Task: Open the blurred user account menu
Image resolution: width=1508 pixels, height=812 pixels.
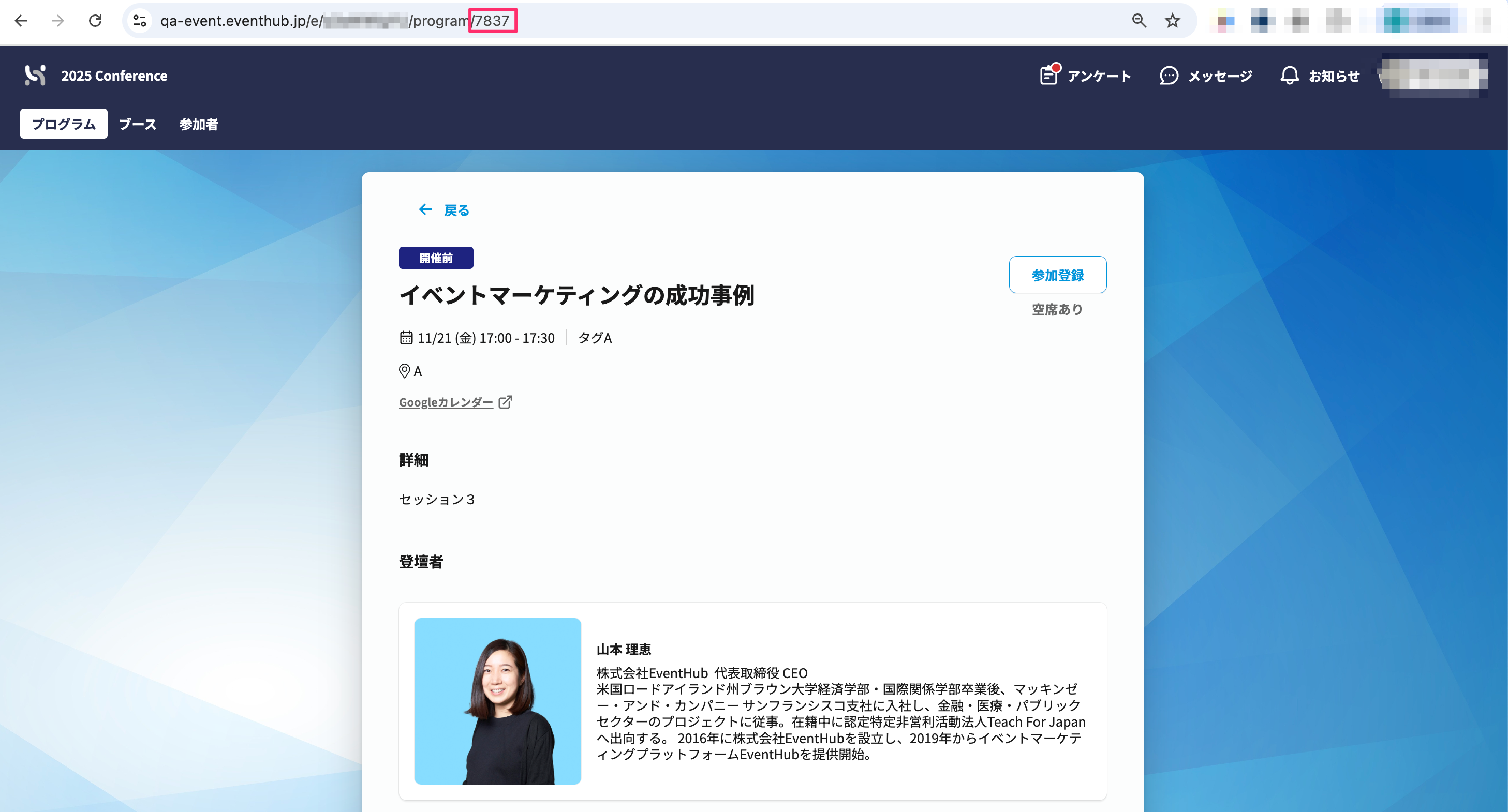Action: 1433,76
